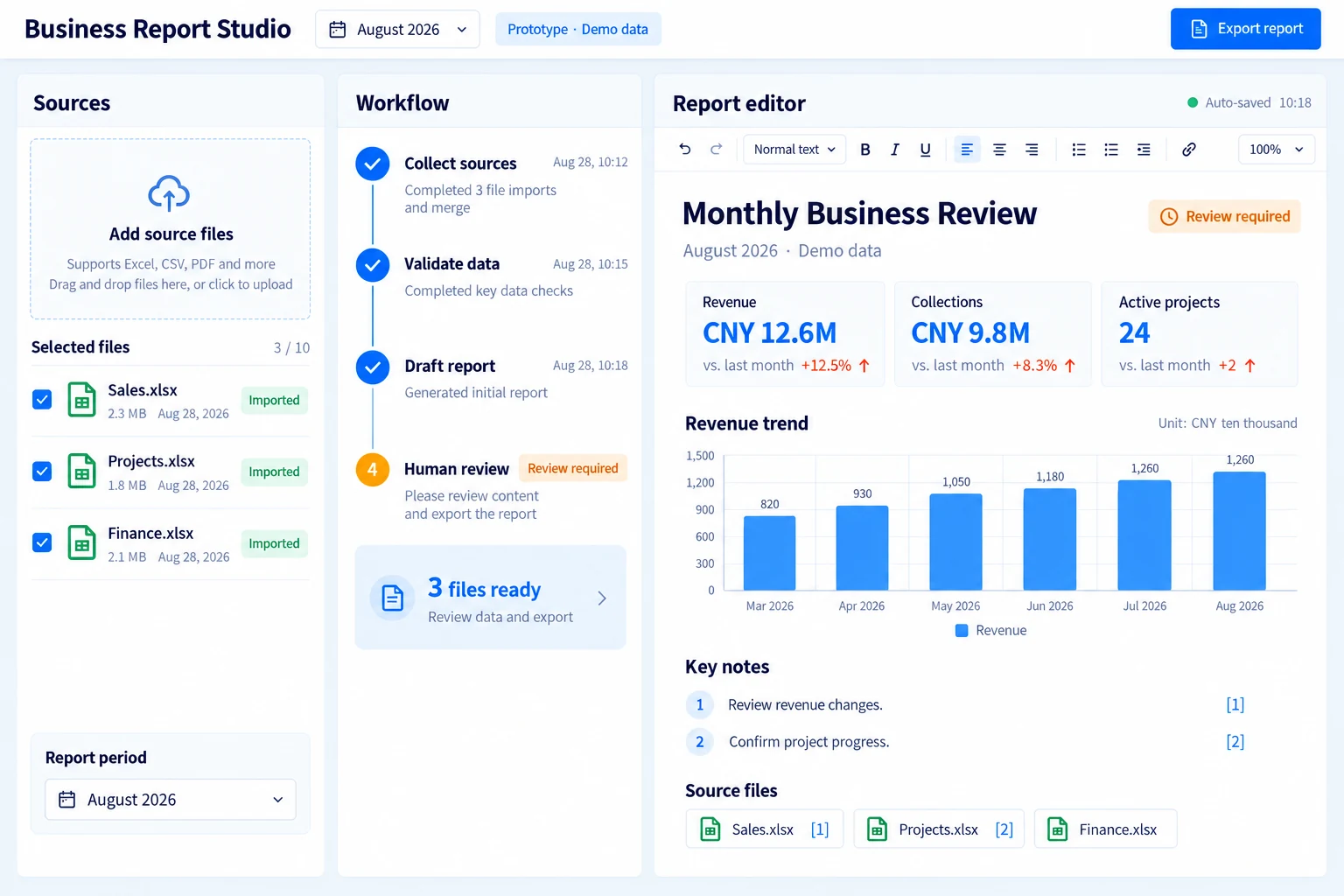1344x896 pixels.
Task: Click the Imported status for Projects.xlsx
Action: [x=274, y=472]
